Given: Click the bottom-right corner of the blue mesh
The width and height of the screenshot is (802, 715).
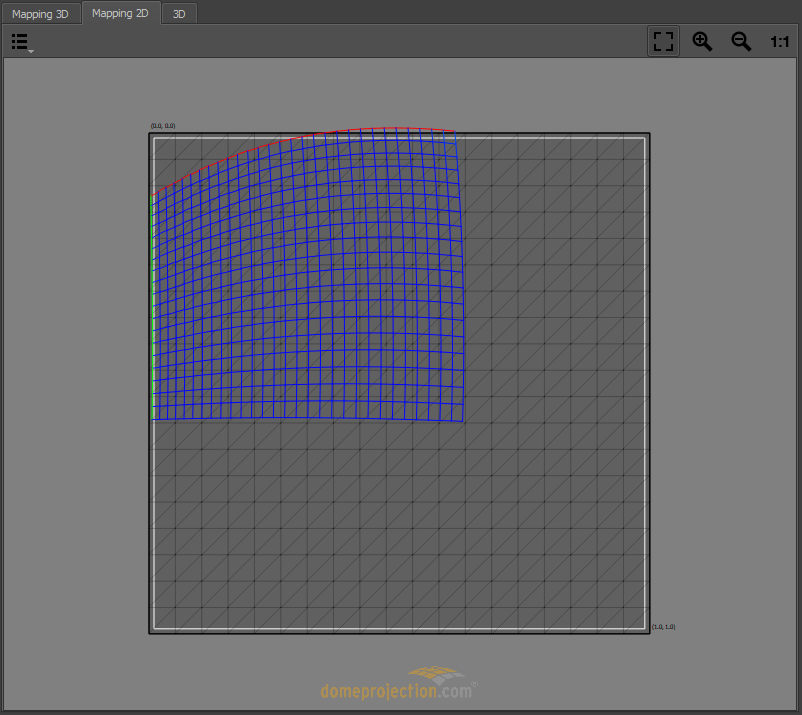Looking at the screenshot, I should click(x=463, y=420).
